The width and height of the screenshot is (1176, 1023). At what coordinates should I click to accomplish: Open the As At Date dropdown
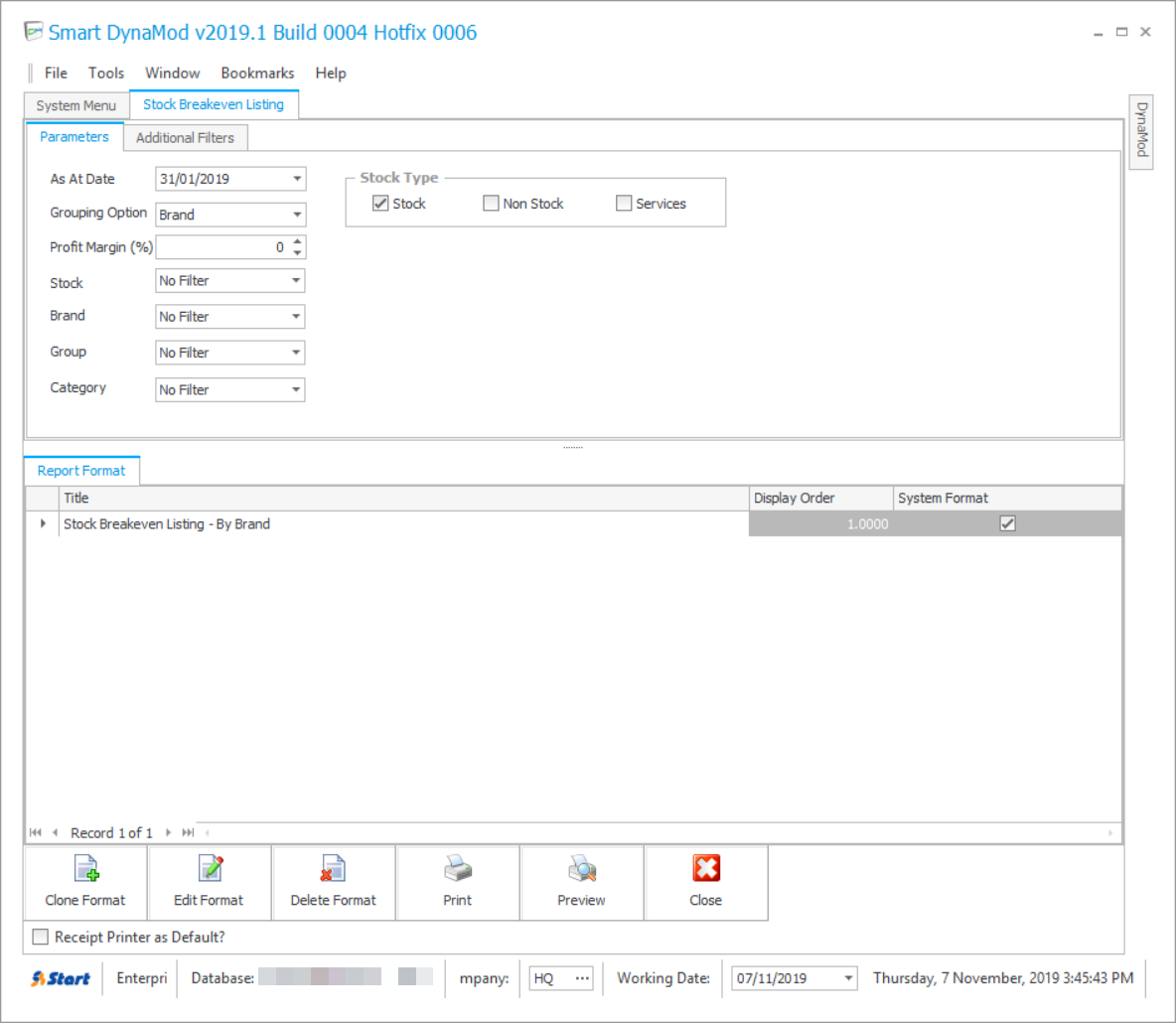[x=297, y=179]
